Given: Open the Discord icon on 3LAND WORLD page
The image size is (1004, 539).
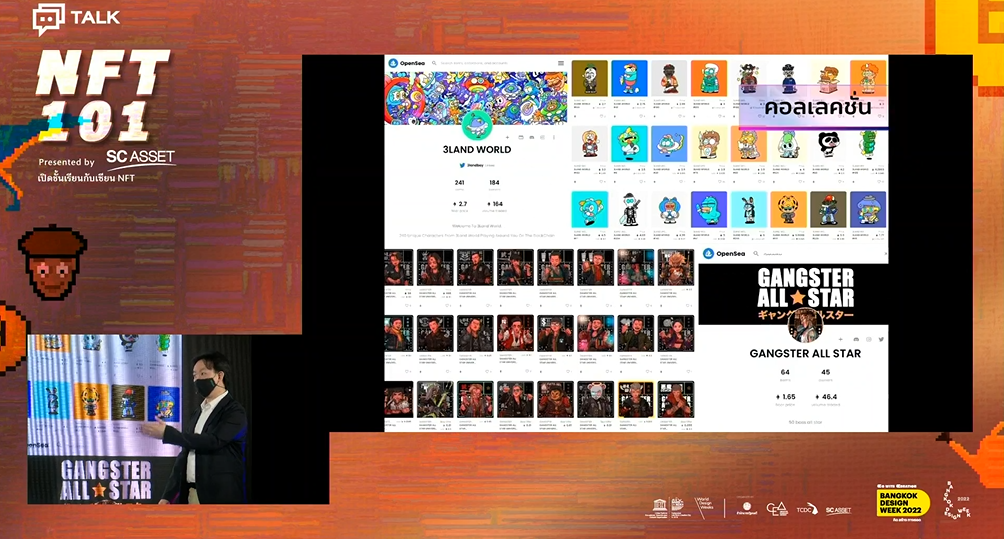Looking at the screenshot, I should (531, 137).
